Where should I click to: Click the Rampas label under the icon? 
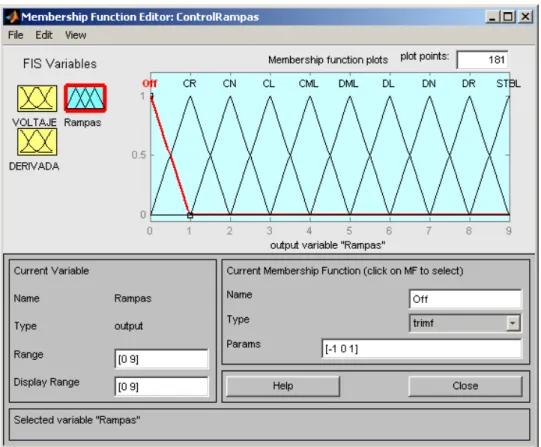click(82, 122)
